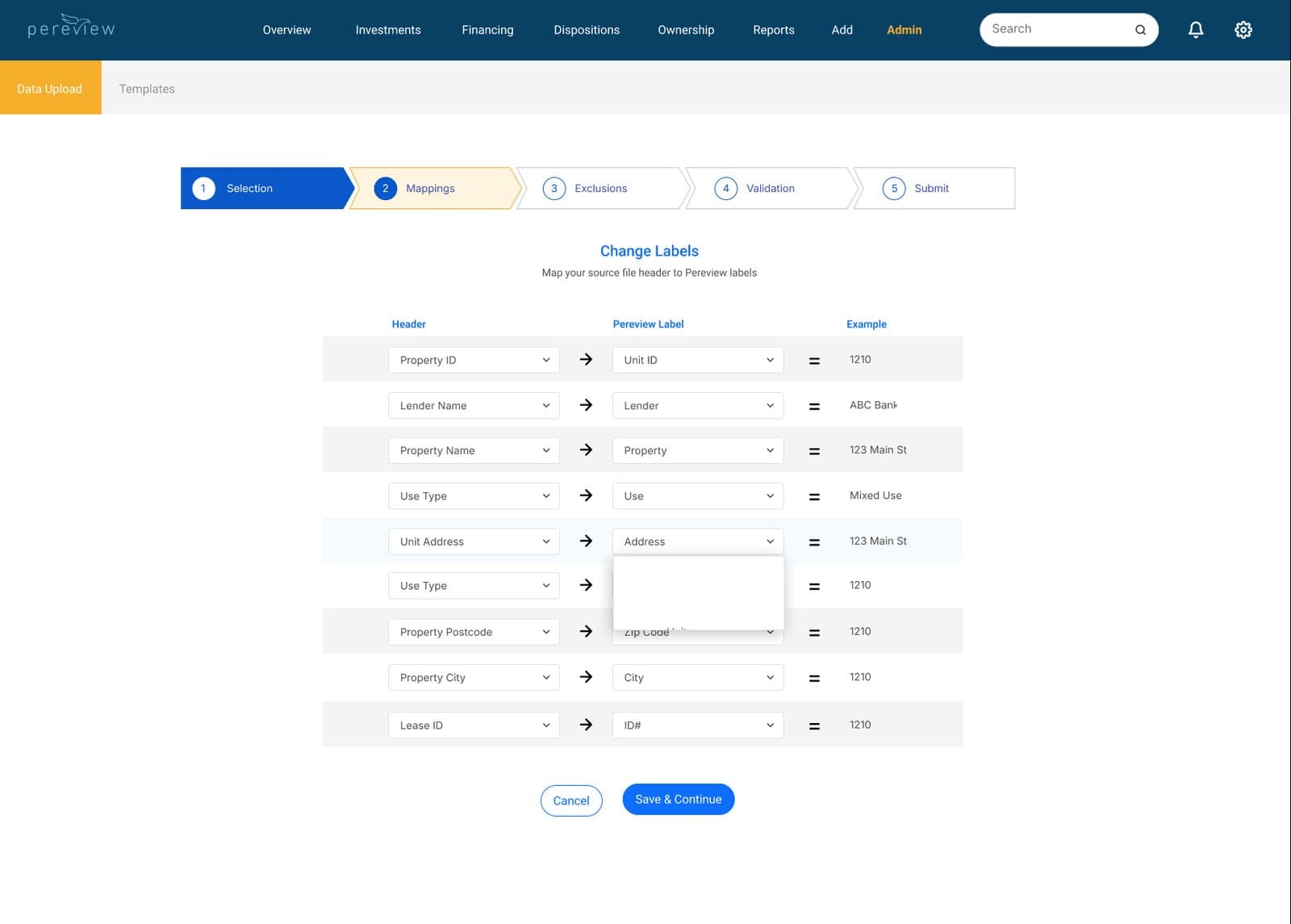
Task: Click Save & Continue
Action: [679, 799]
